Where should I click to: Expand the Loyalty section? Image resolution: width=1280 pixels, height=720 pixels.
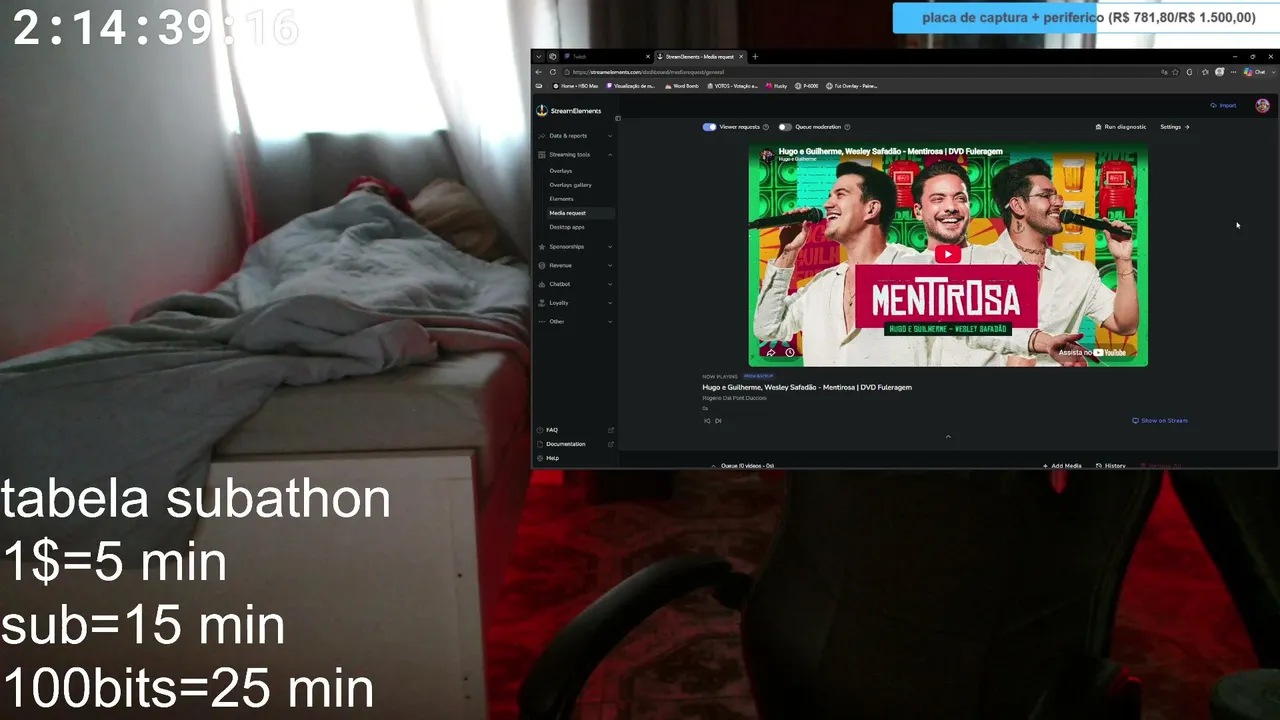pyautogui.click(x=575, y=303)
